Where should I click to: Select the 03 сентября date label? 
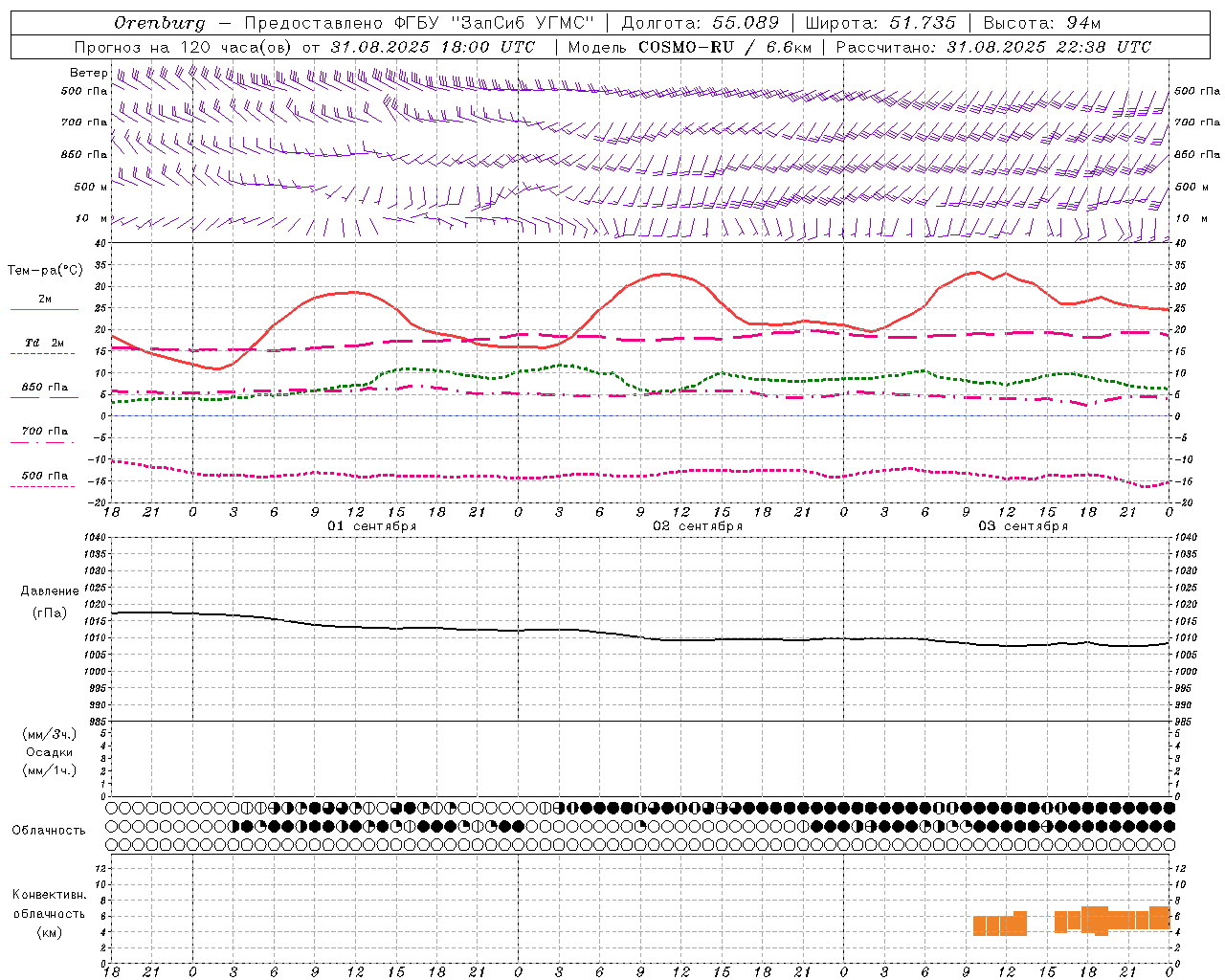[x=1023, y=526]
